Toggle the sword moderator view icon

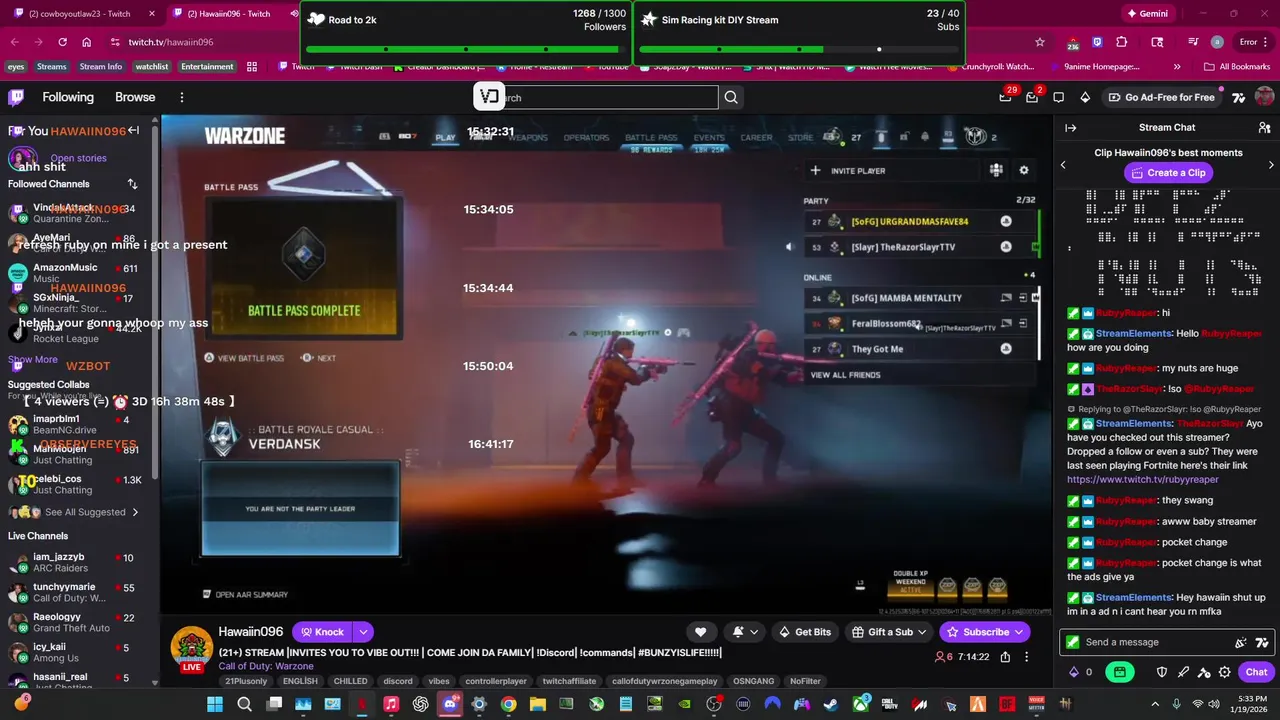(x=1184, y=672)
